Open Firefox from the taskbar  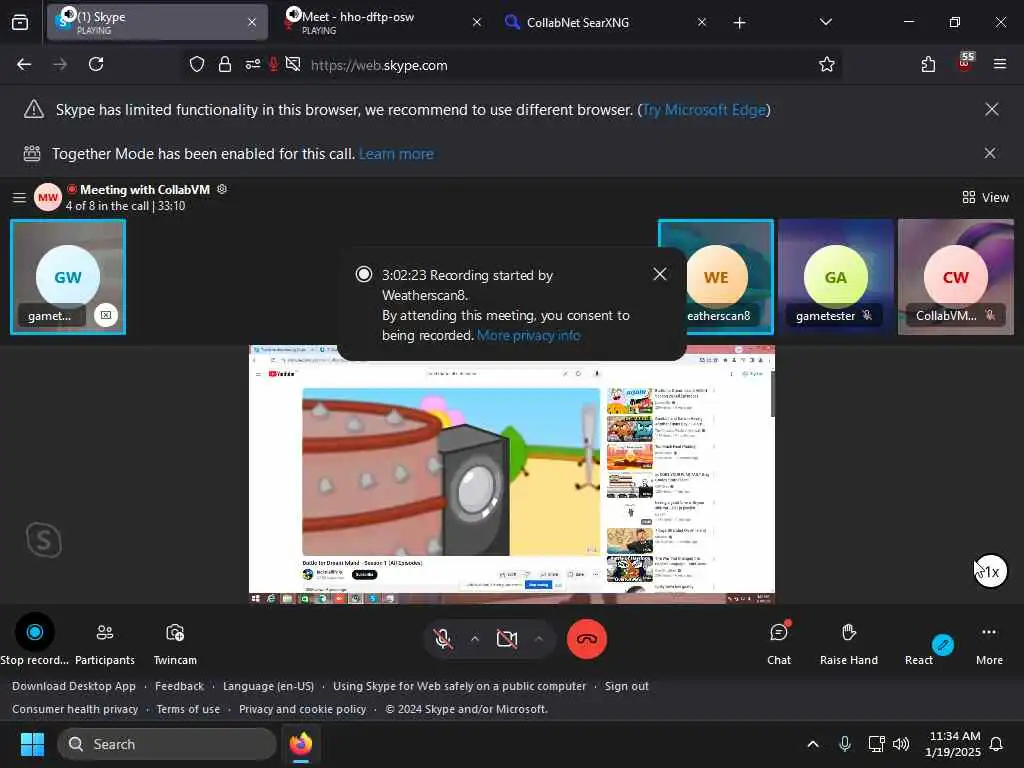point(300,744)
